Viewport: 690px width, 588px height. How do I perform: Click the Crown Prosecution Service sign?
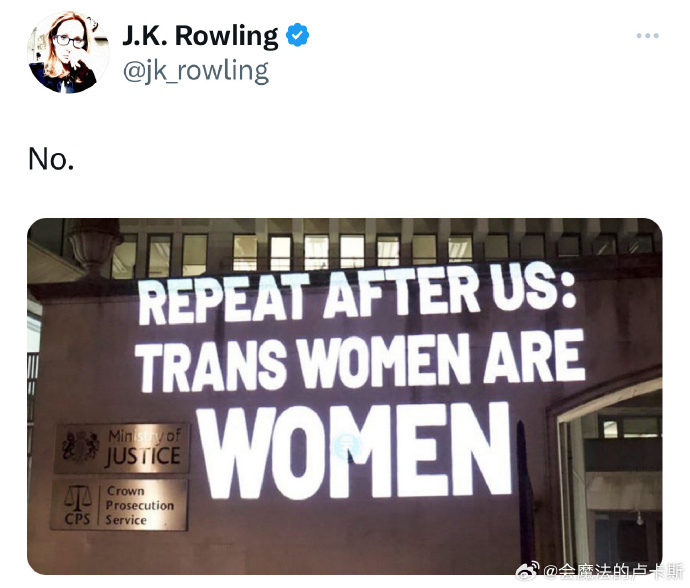tap(119, 505)
